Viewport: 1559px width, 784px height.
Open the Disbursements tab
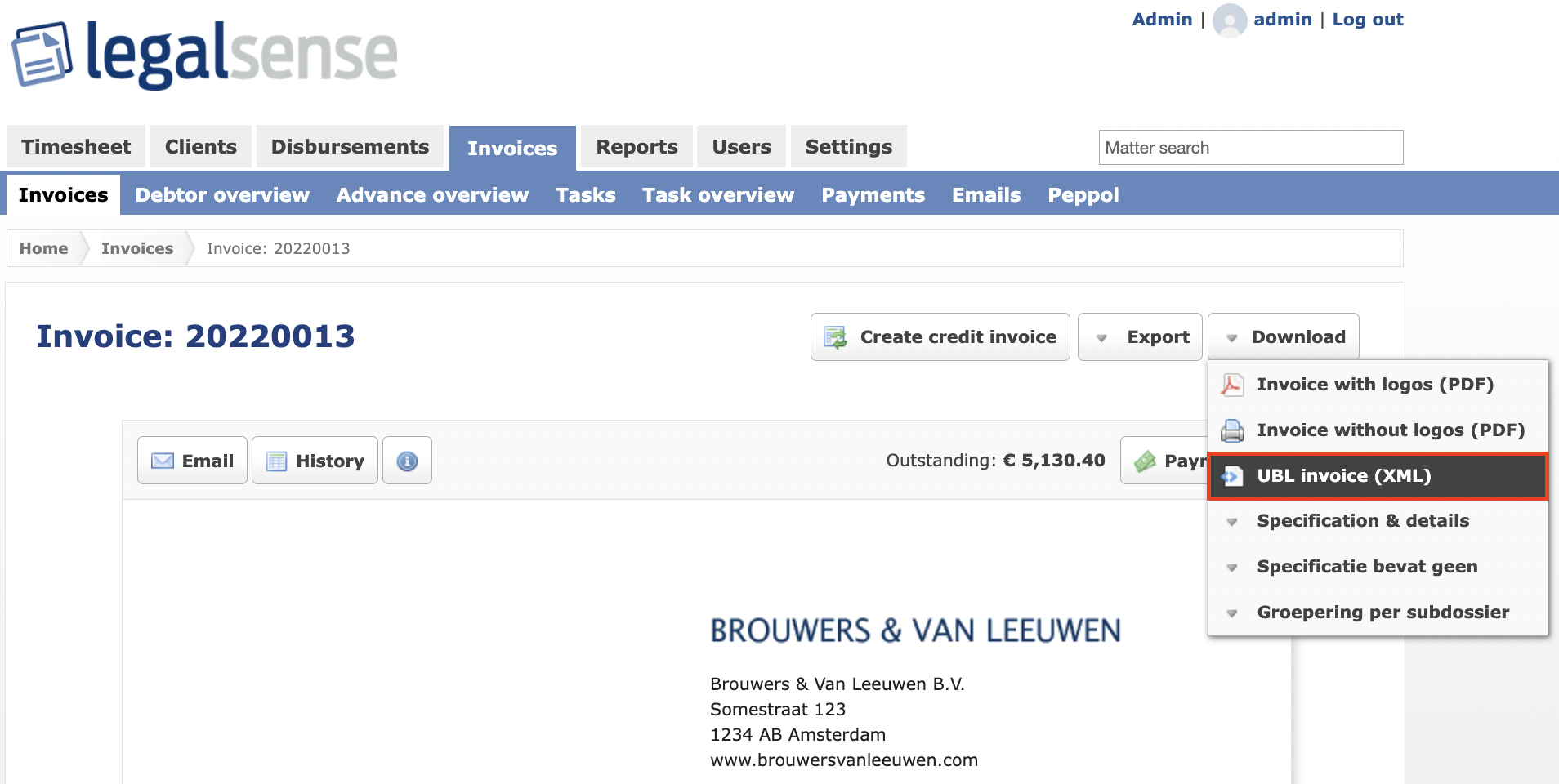tap(350, 147)
